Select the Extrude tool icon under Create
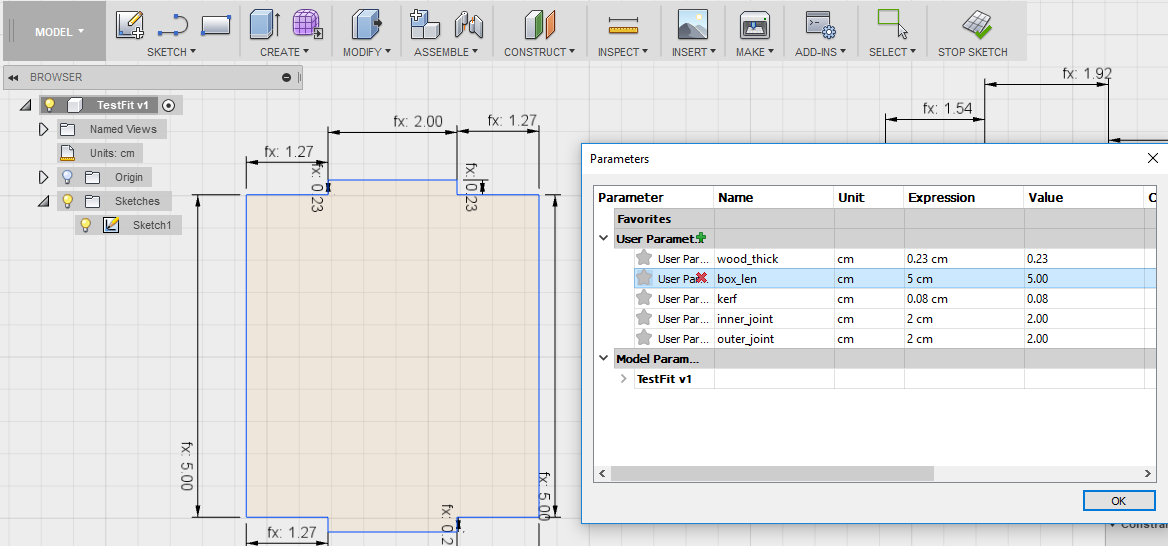 point(265,24)
